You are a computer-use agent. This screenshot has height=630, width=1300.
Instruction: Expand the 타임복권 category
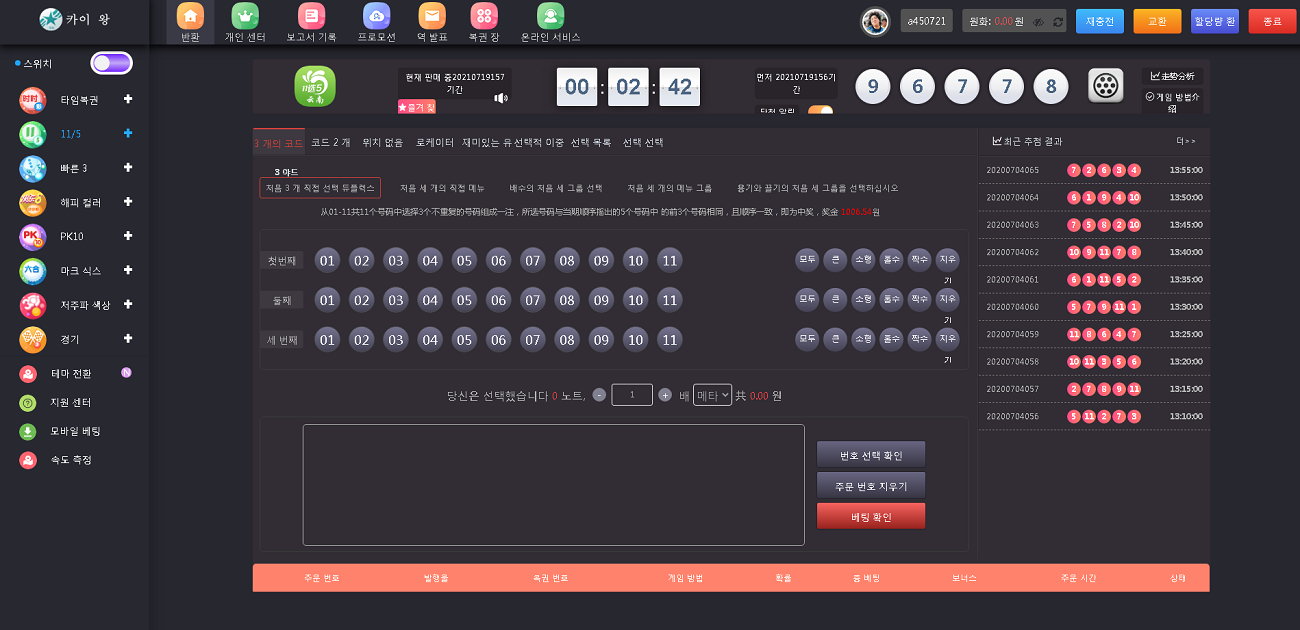[x=128, y=99]
